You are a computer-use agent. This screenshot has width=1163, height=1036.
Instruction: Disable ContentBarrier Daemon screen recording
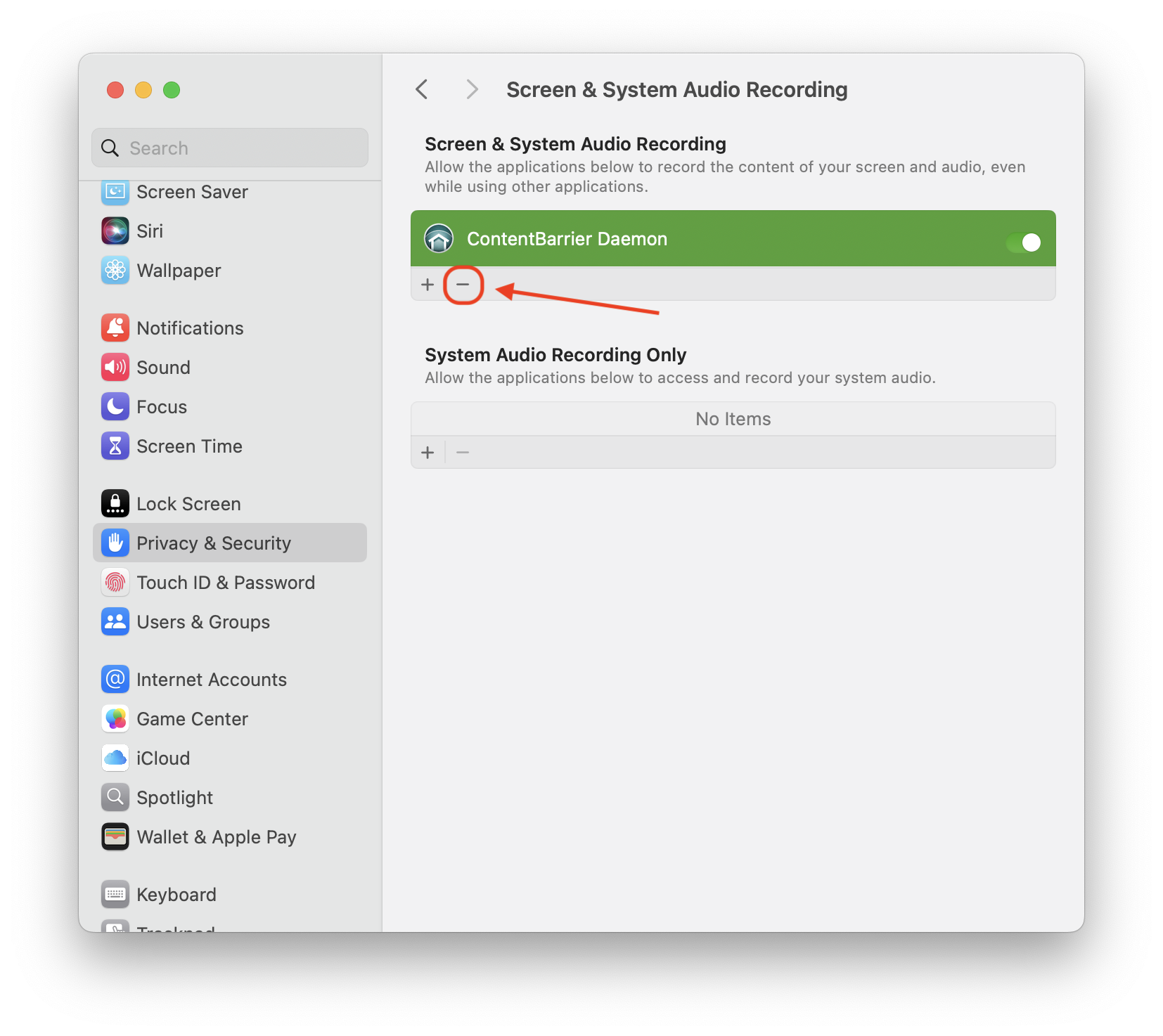click(x=1024, y=242)
